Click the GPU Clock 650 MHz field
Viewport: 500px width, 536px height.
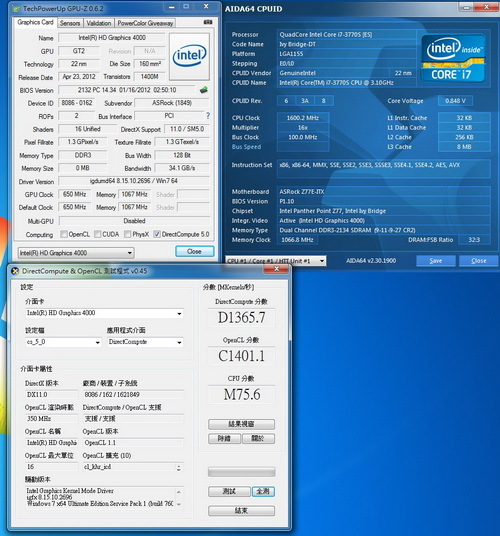75,194
